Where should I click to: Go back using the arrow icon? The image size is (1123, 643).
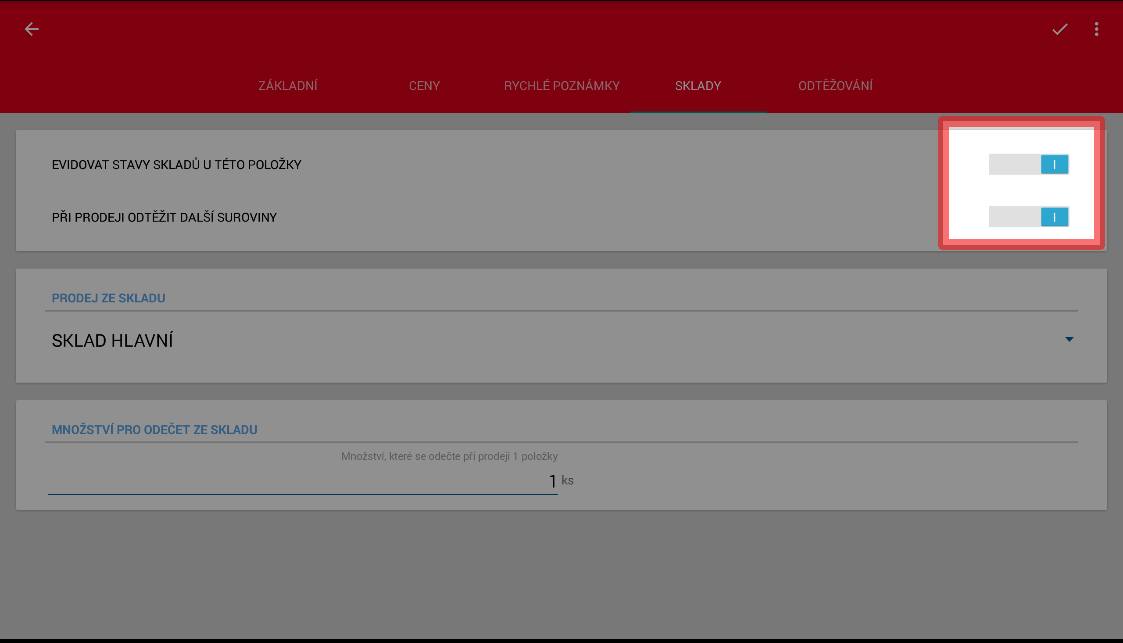pos(32,29)
